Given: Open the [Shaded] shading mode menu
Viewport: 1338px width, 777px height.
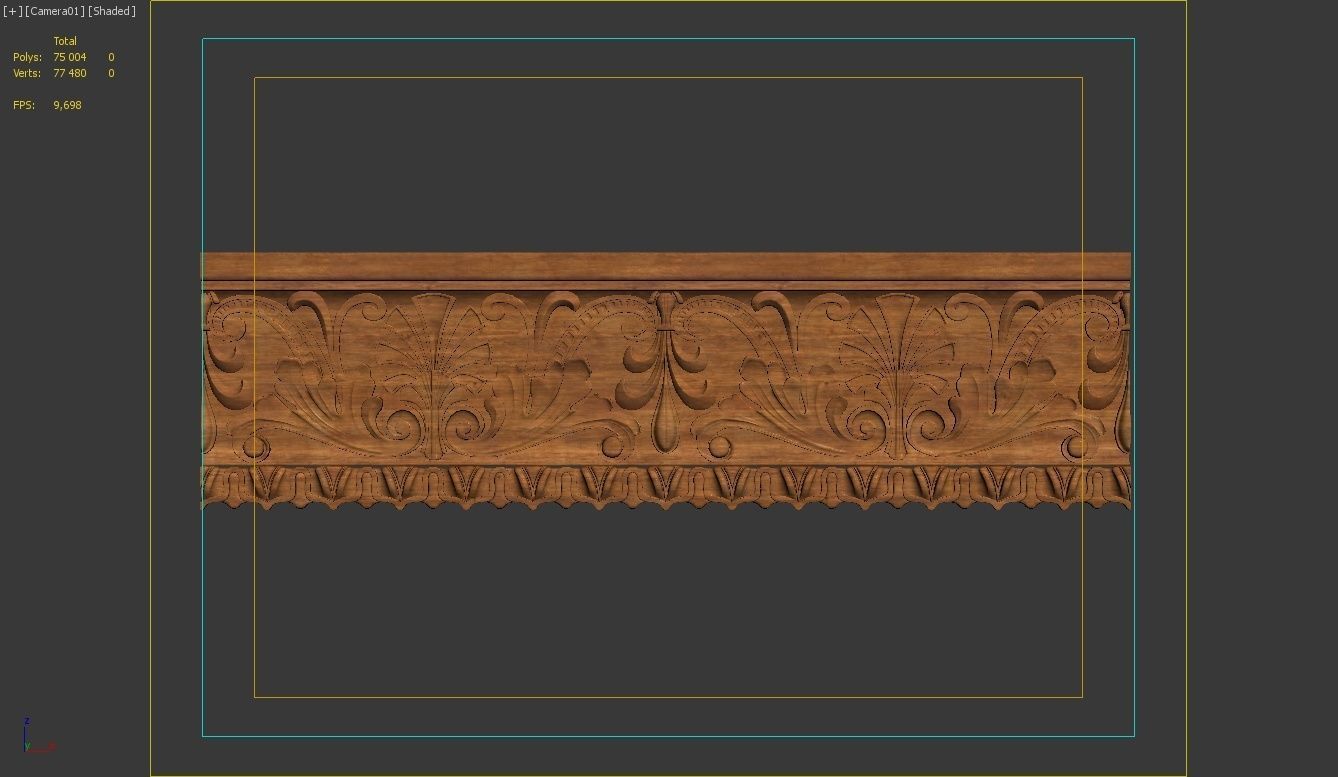Looking at the screenshot, I should click(112, 12).
